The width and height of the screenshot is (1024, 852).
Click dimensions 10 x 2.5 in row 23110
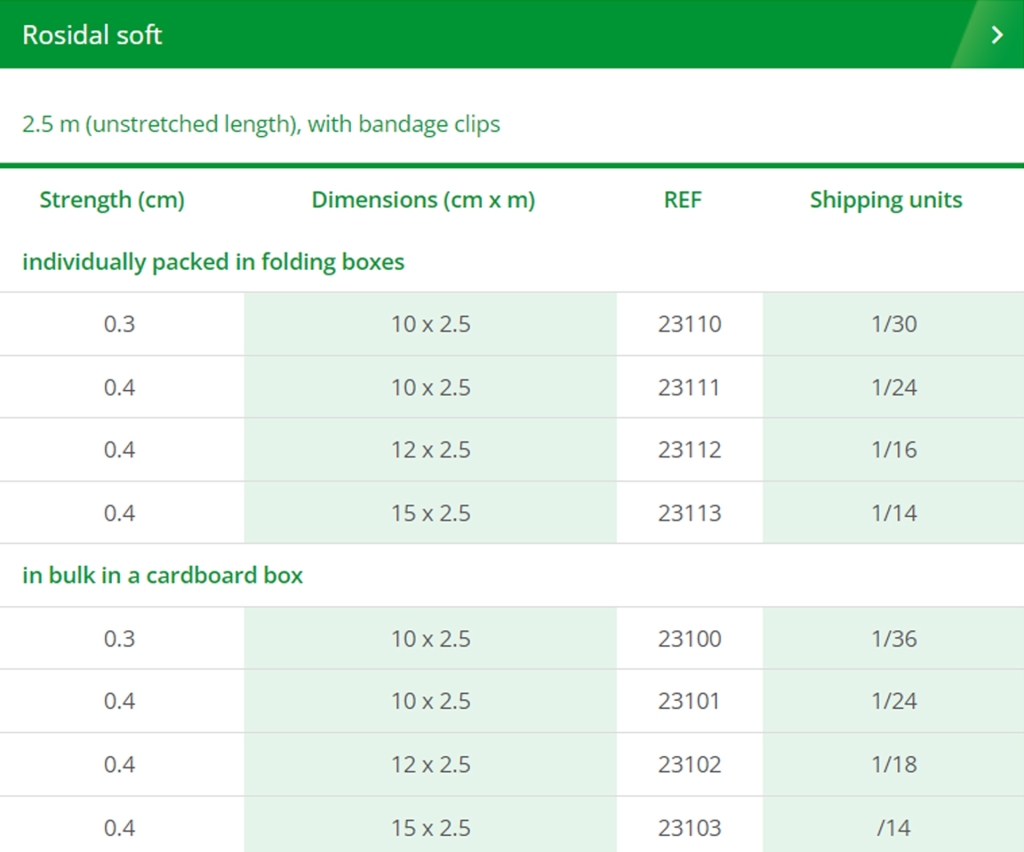pos(431,324)
